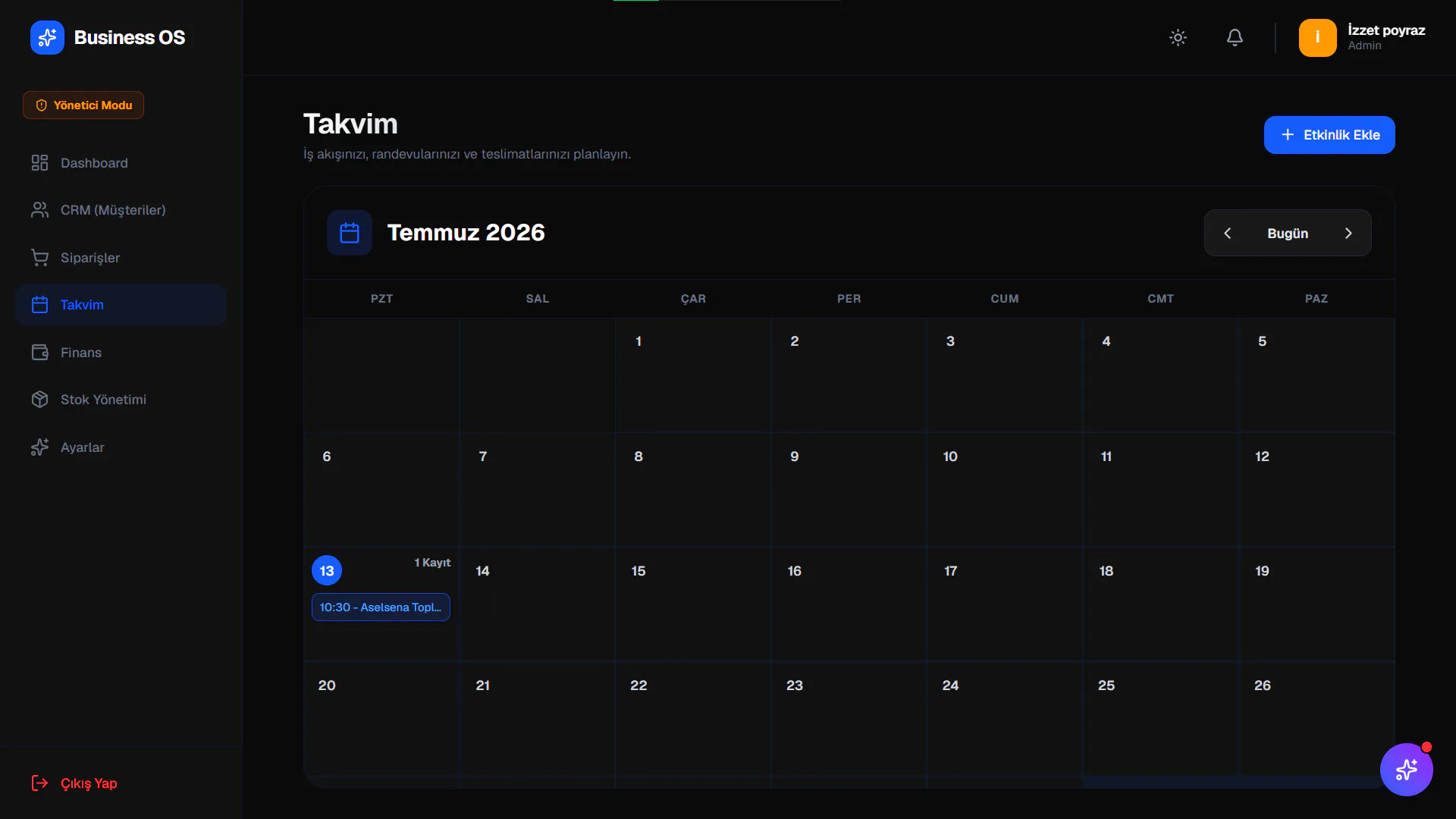1456x819 pixels.
Task: Click the ÇAR weekday column header
Action: [693, 299]
